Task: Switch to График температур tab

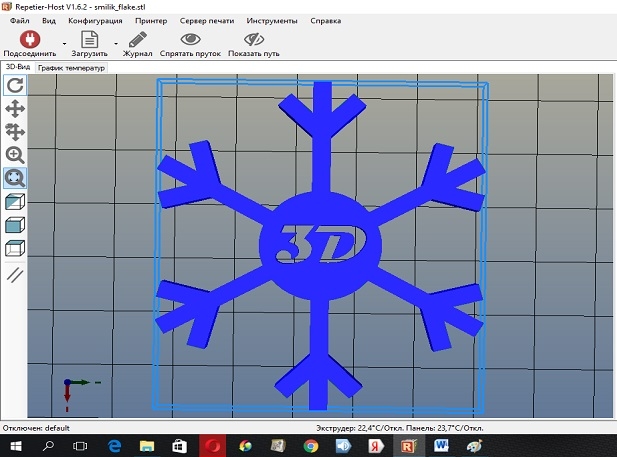Action: point(71,68)
